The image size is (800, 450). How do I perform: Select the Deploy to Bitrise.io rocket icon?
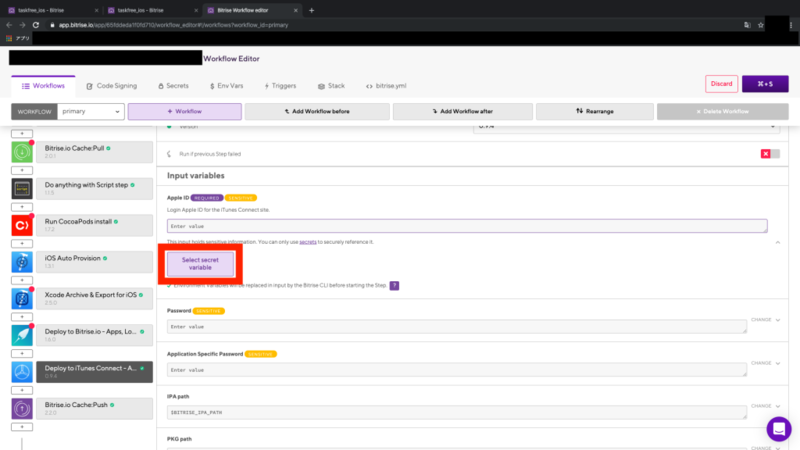point(22,335)
